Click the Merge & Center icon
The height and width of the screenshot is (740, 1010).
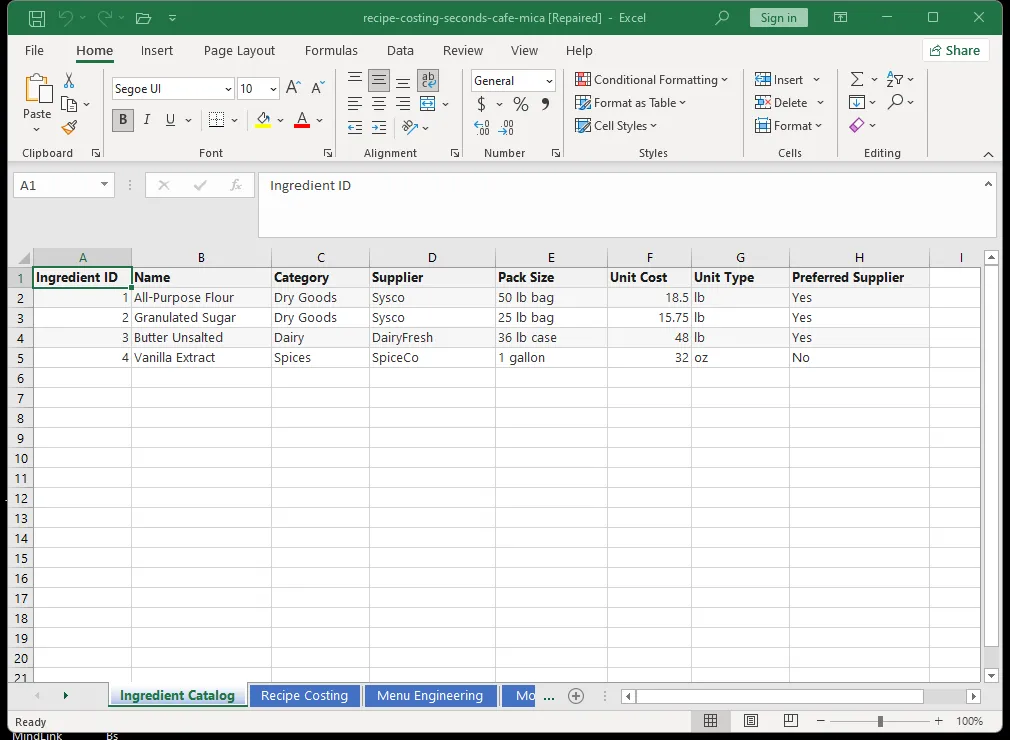[428, 104]
